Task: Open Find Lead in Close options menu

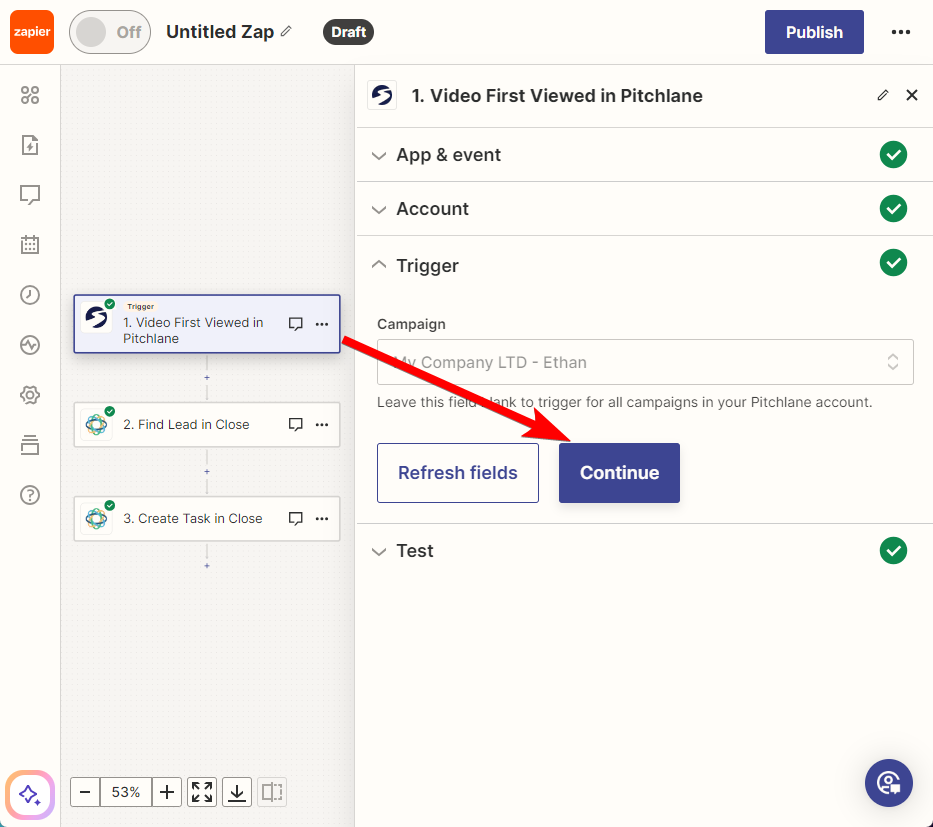Action: 322,425
